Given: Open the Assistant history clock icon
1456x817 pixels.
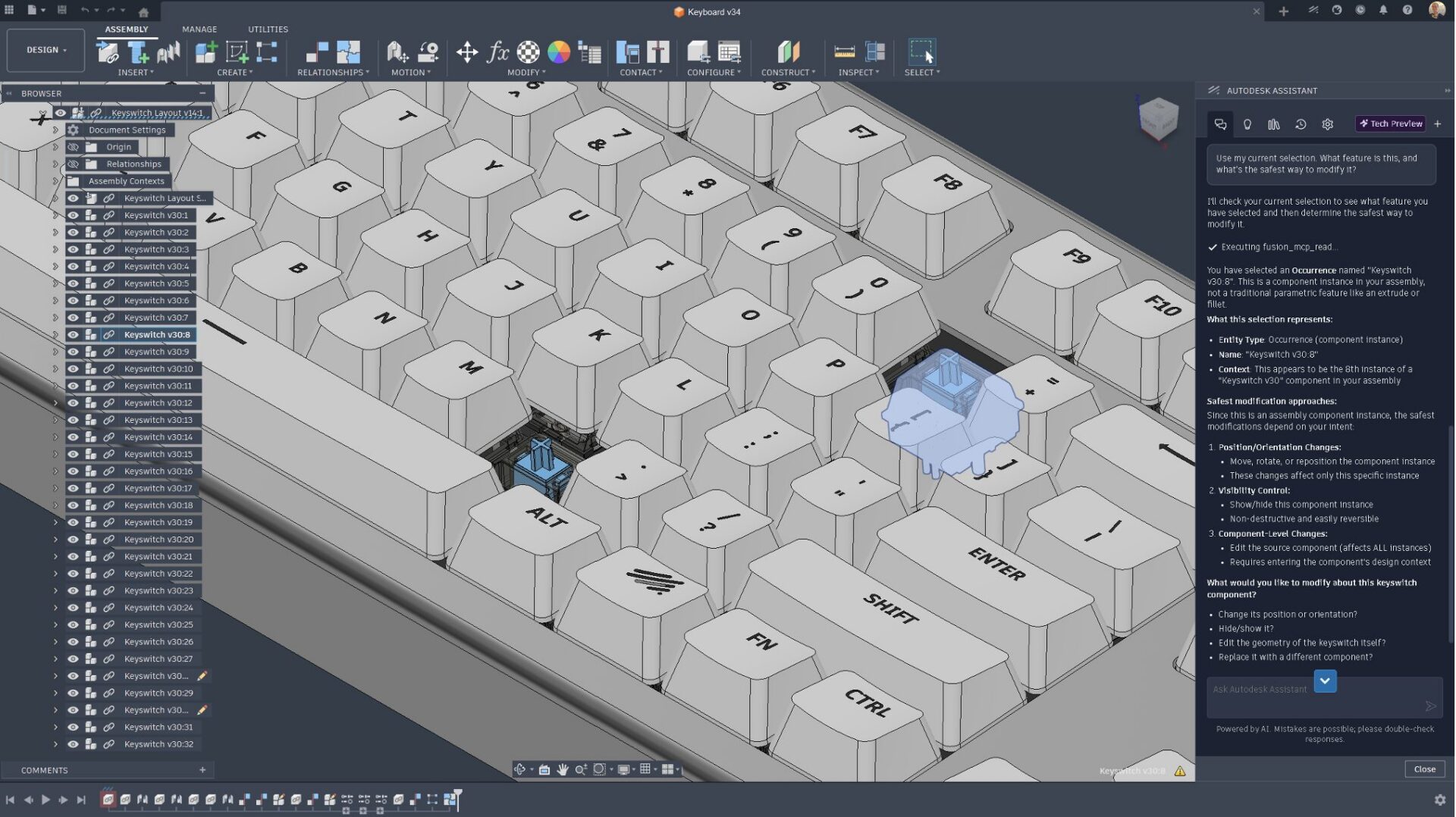Looking at the screenshot, I should point(1301,124).
